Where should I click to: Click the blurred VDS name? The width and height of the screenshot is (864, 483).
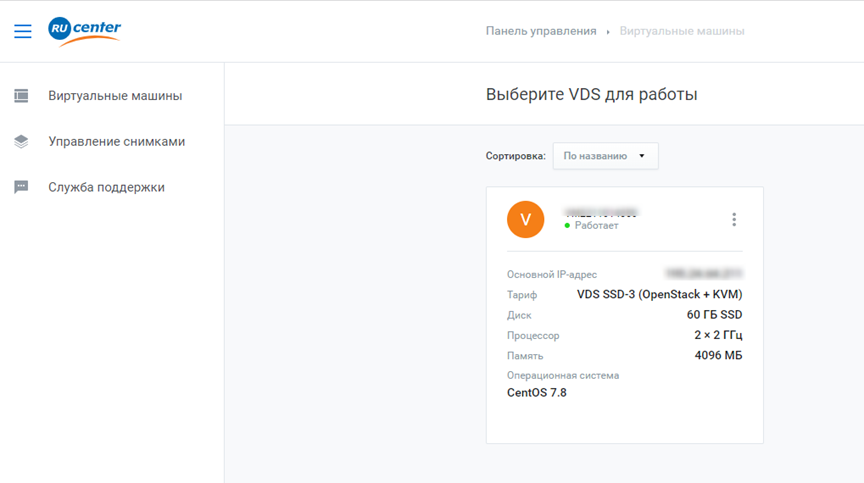pyautogui.click(x=601, y=213)
